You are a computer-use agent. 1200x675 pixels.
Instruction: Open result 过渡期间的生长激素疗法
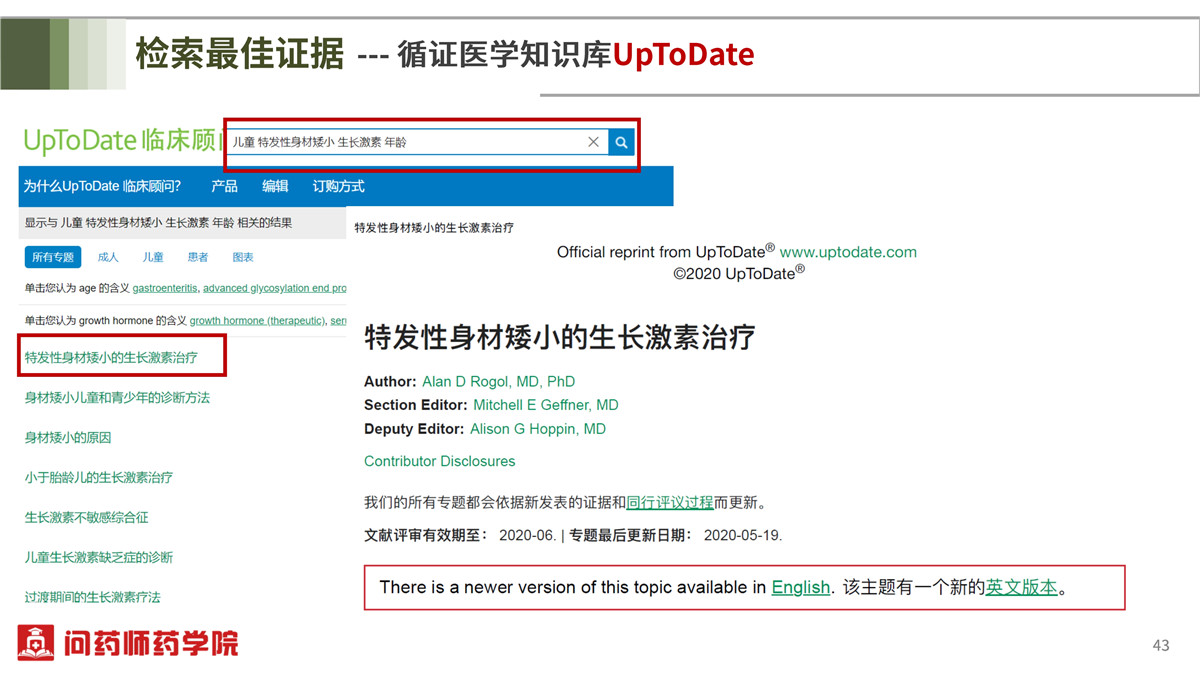[x=93, y=597]
